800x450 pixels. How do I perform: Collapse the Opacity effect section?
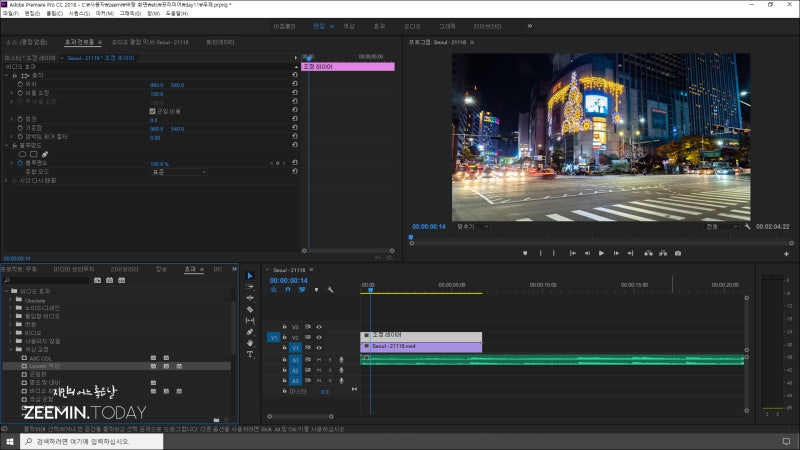pyautogui.click(x=7, y=145)
